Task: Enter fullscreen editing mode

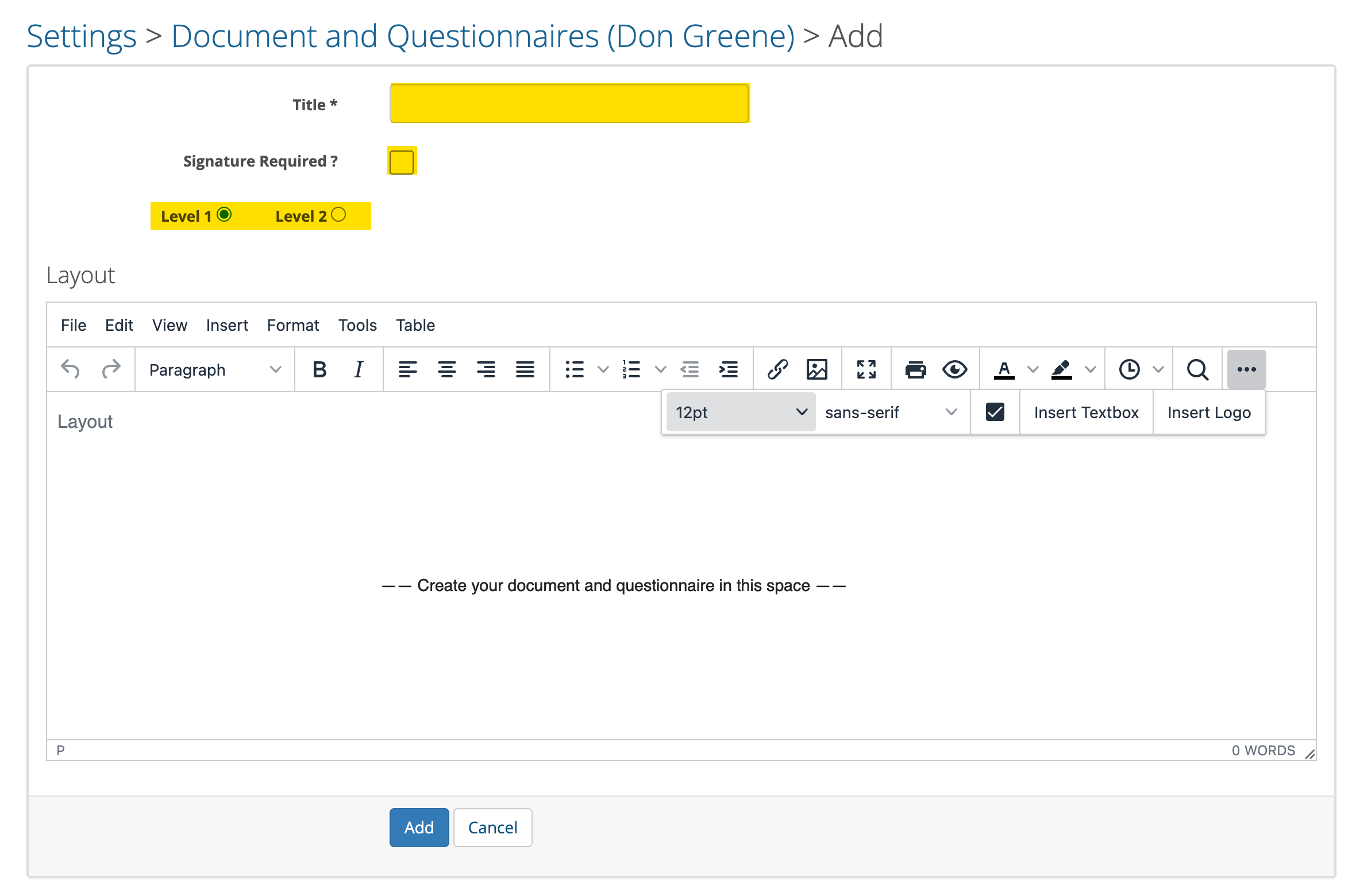Action: point(866,369)
